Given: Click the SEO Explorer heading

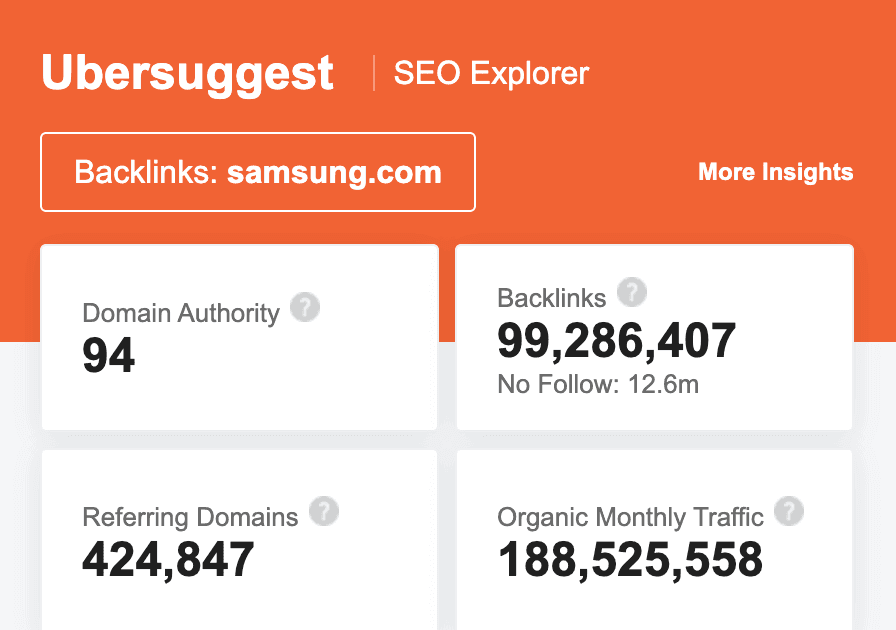Looking at the screenshot, I should tap(491, 73).
